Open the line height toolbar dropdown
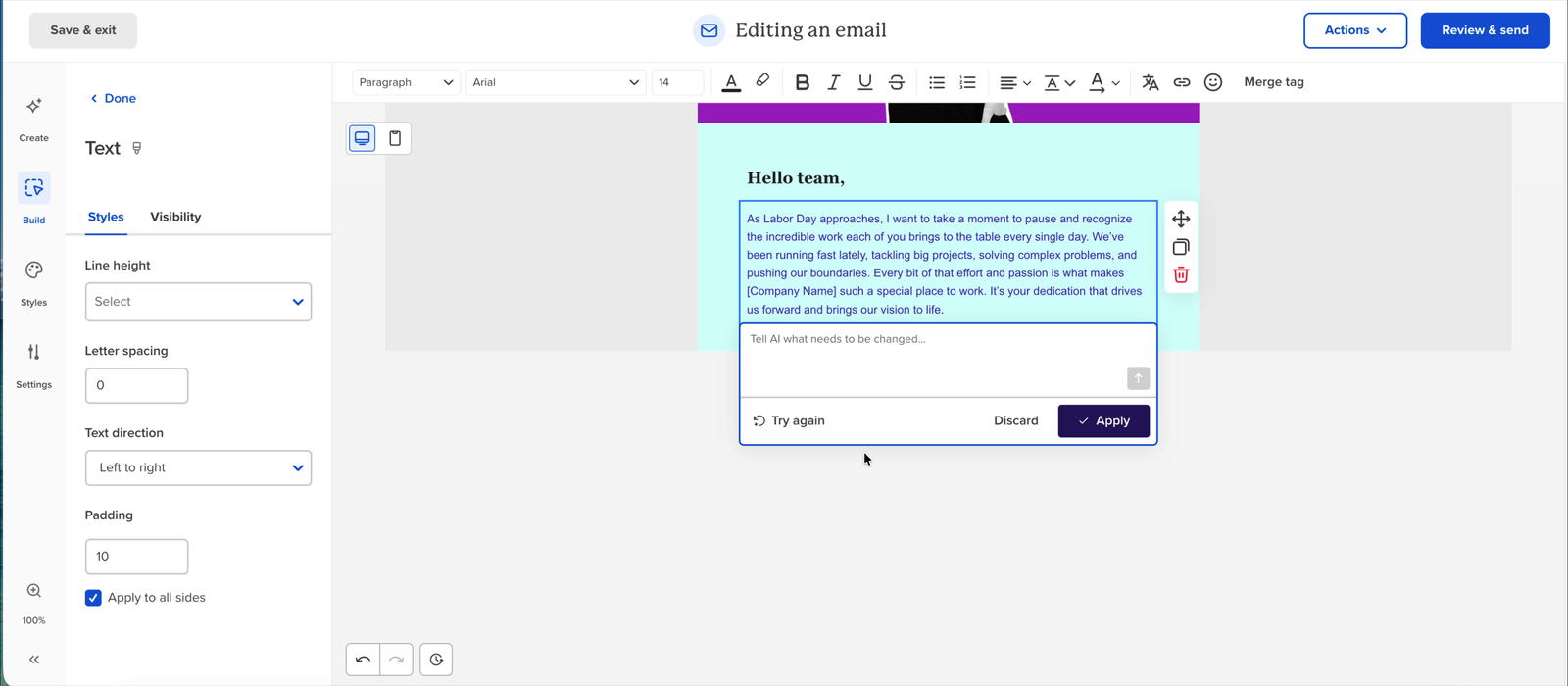 pyautogui.click(x=1058, y=82)
